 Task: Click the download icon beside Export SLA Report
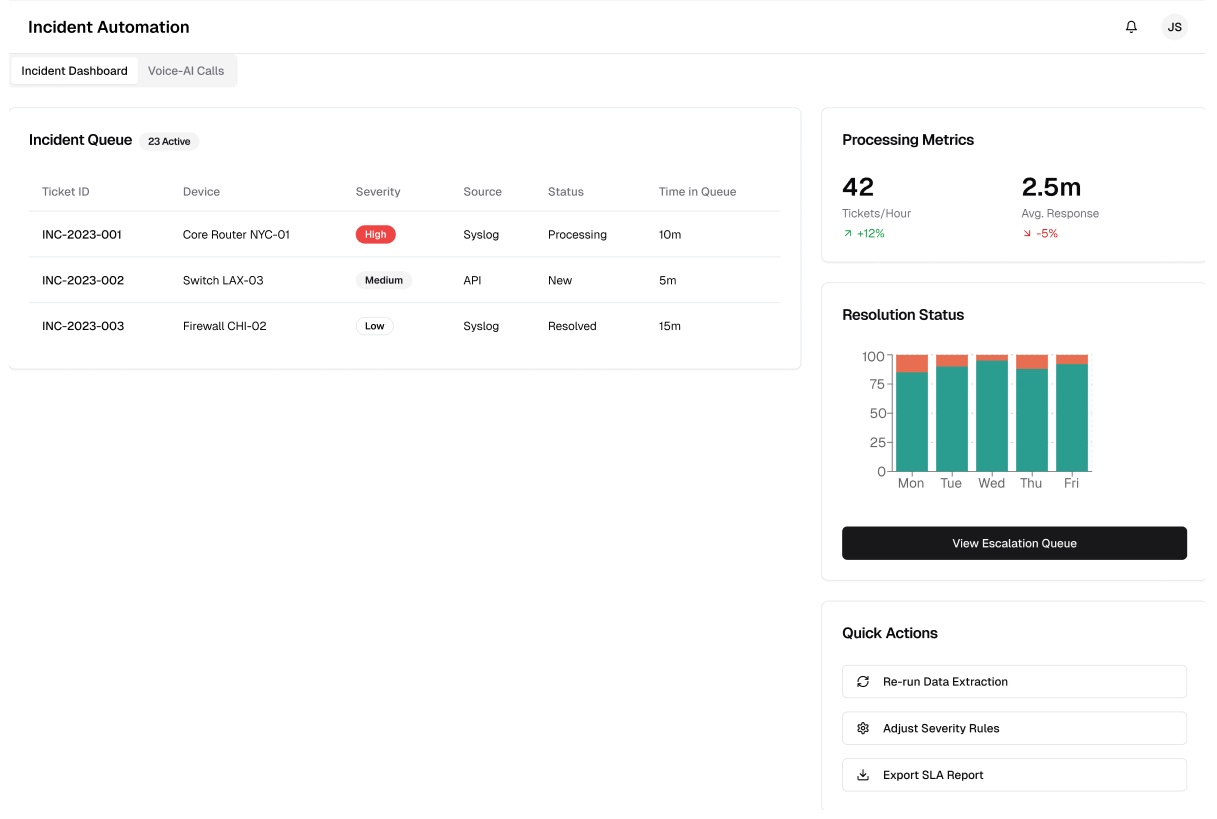pyautogui.click(x=863, y=775)
